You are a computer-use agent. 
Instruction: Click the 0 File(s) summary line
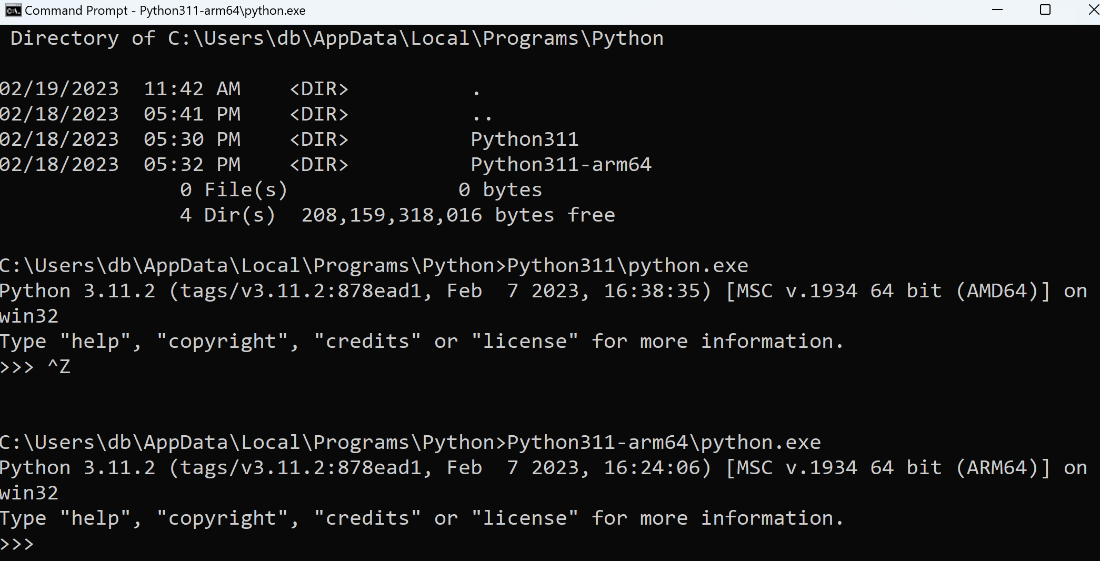[234, 189]
